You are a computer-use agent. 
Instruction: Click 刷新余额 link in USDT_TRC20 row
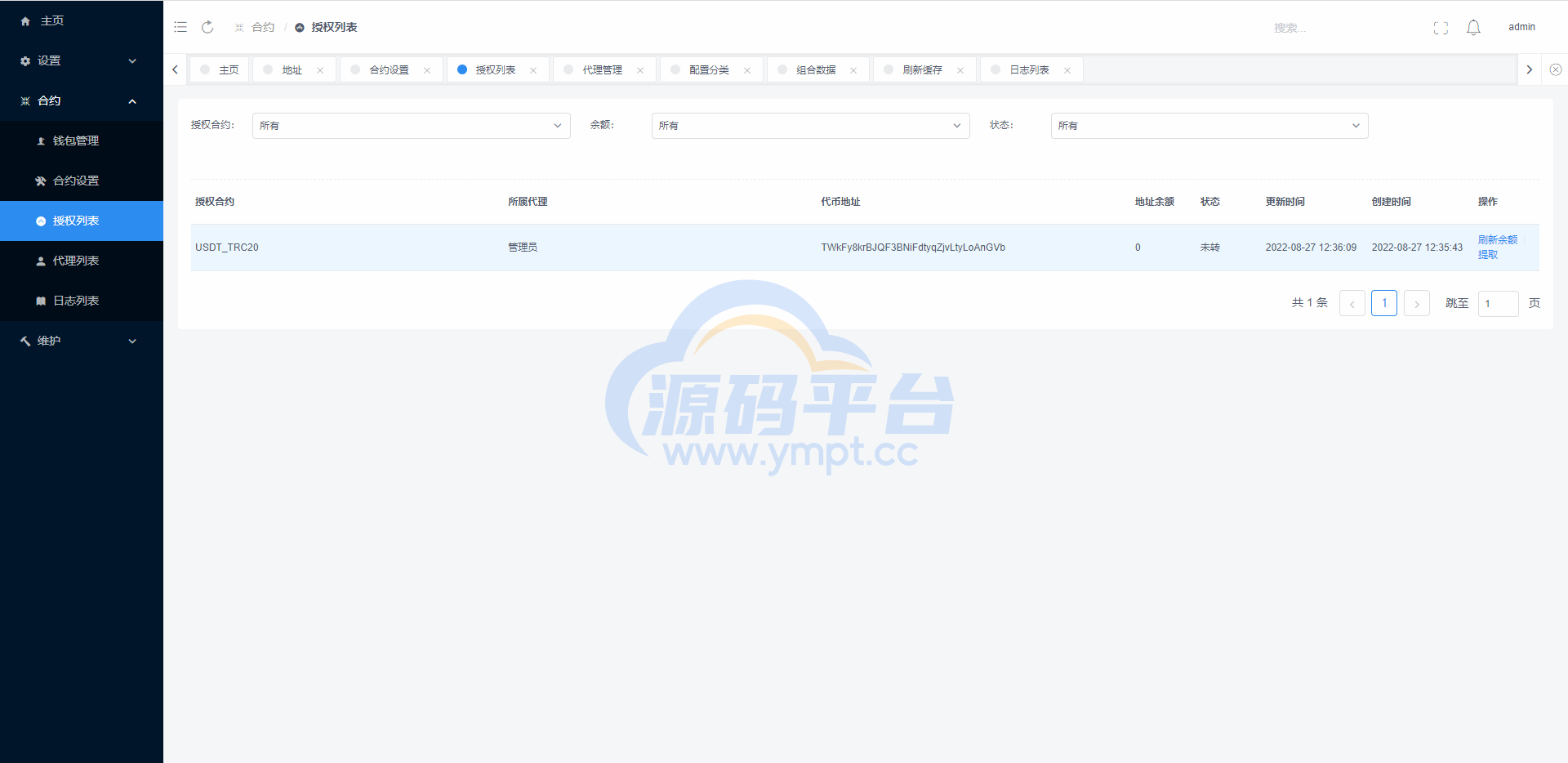click(1497, 239)
